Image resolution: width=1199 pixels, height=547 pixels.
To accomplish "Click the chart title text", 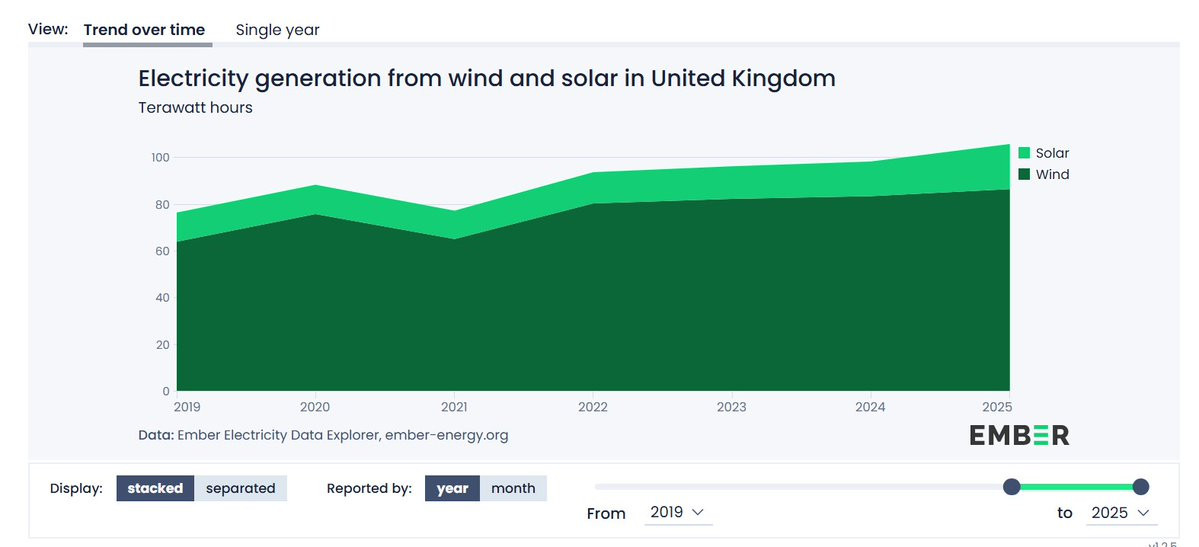I will [486, 78].
